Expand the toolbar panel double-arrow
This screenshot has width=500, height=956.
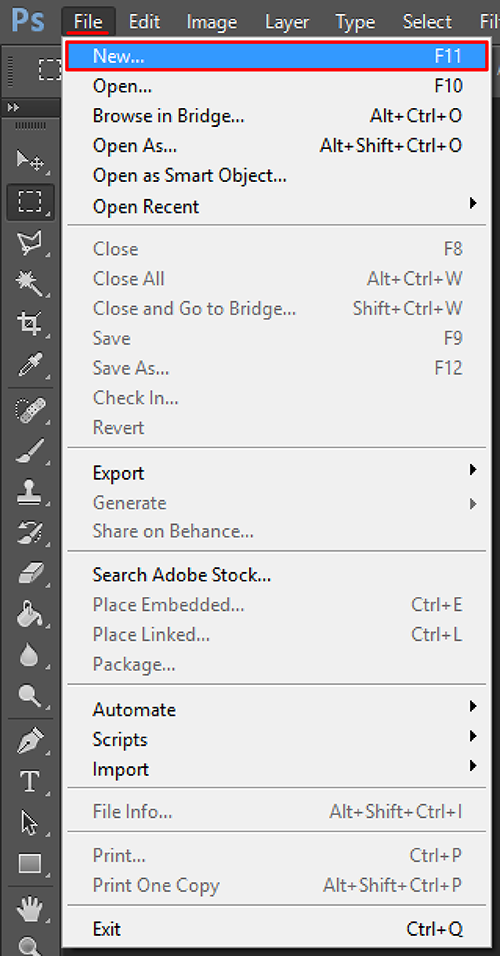[x=13, y=107]
